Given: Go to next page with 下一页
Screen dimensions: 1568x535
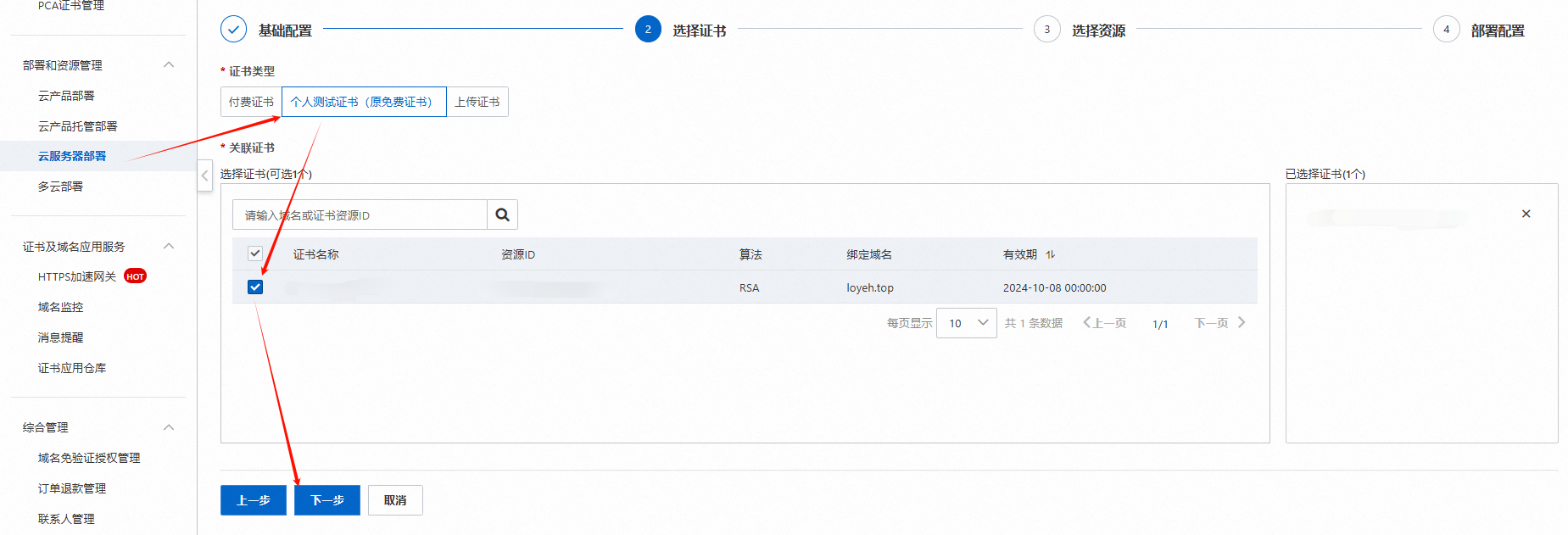Looking at the screenshot, I should [x=1219, y=323].
